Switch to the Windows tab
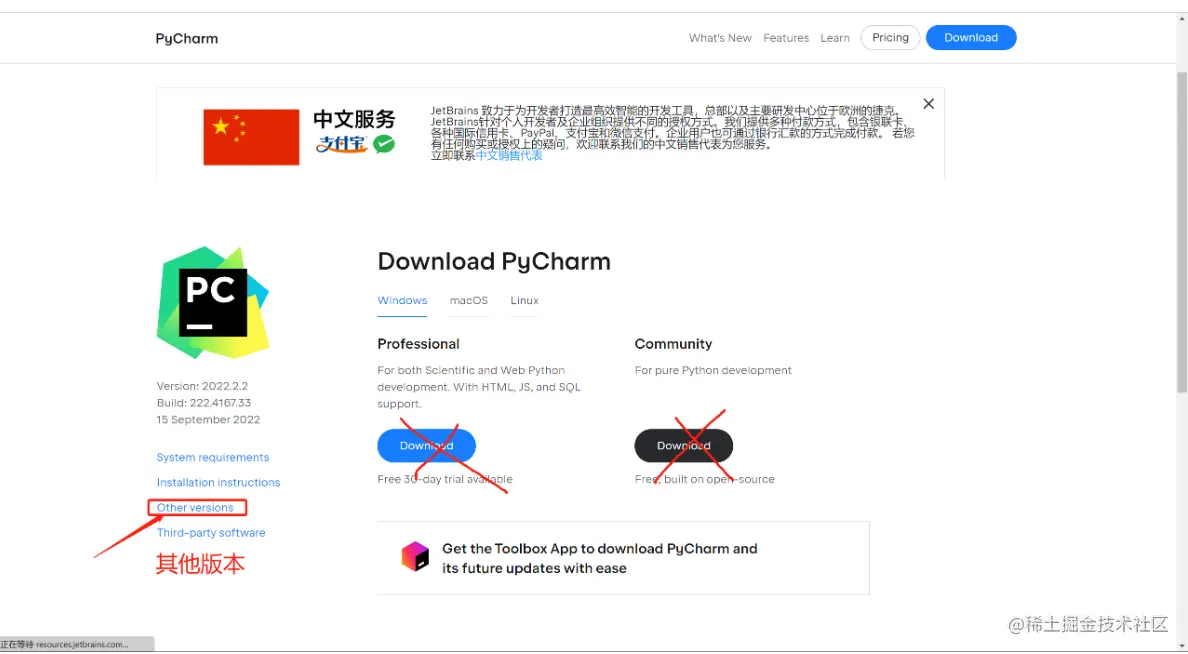 (x=402, y=301)
